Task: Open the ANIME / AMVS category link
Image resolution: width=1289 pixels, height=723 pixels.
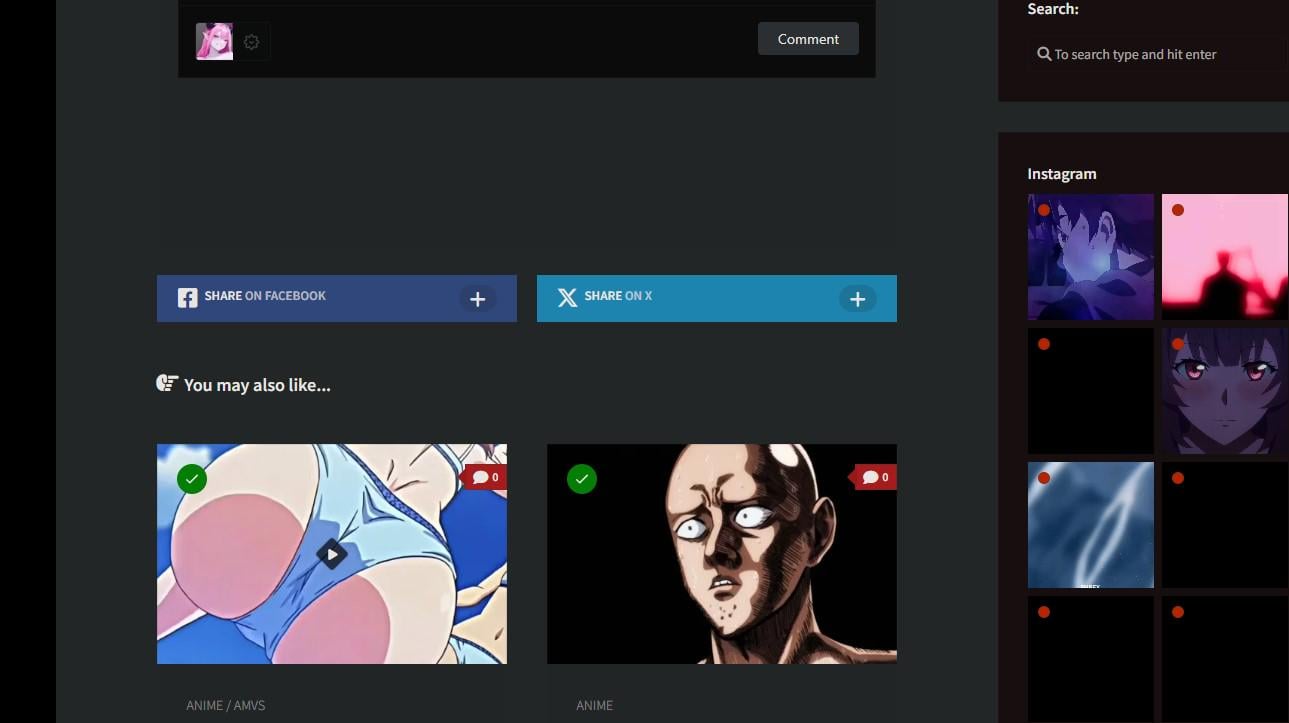Action: [x=225, y=705]
